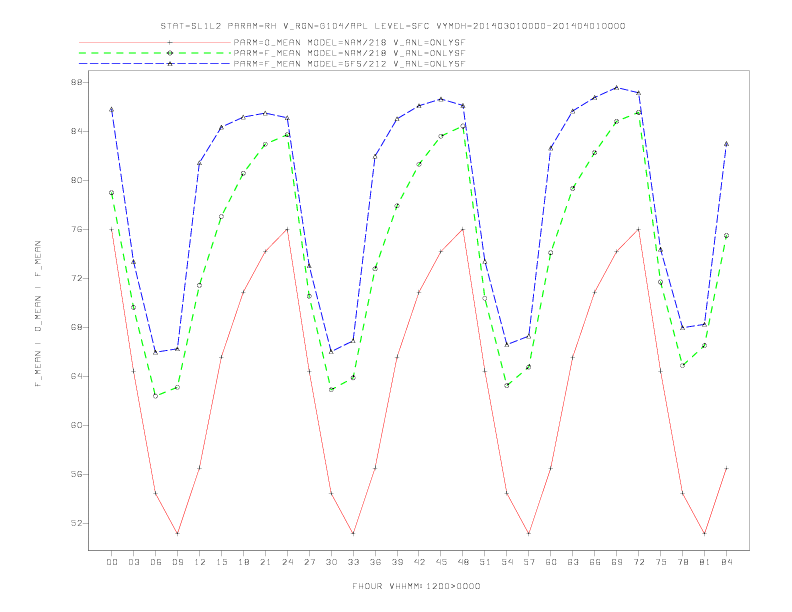Image resolution: width=792 pixels, height=612 pixels.
Task: Select legend entry PARM=F_MEAN MODEL=GFS/212
Action: pyautogui.click(x=350, y=64)
